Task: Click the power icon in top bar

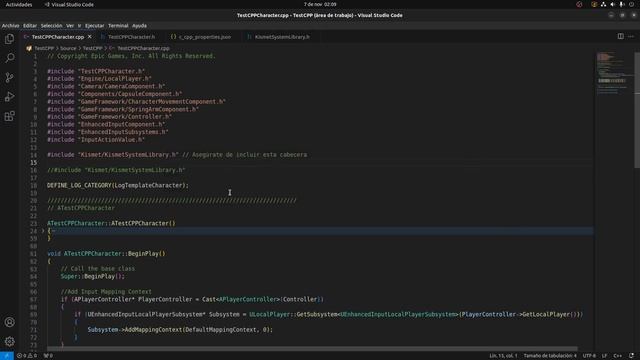Action: 631,4
